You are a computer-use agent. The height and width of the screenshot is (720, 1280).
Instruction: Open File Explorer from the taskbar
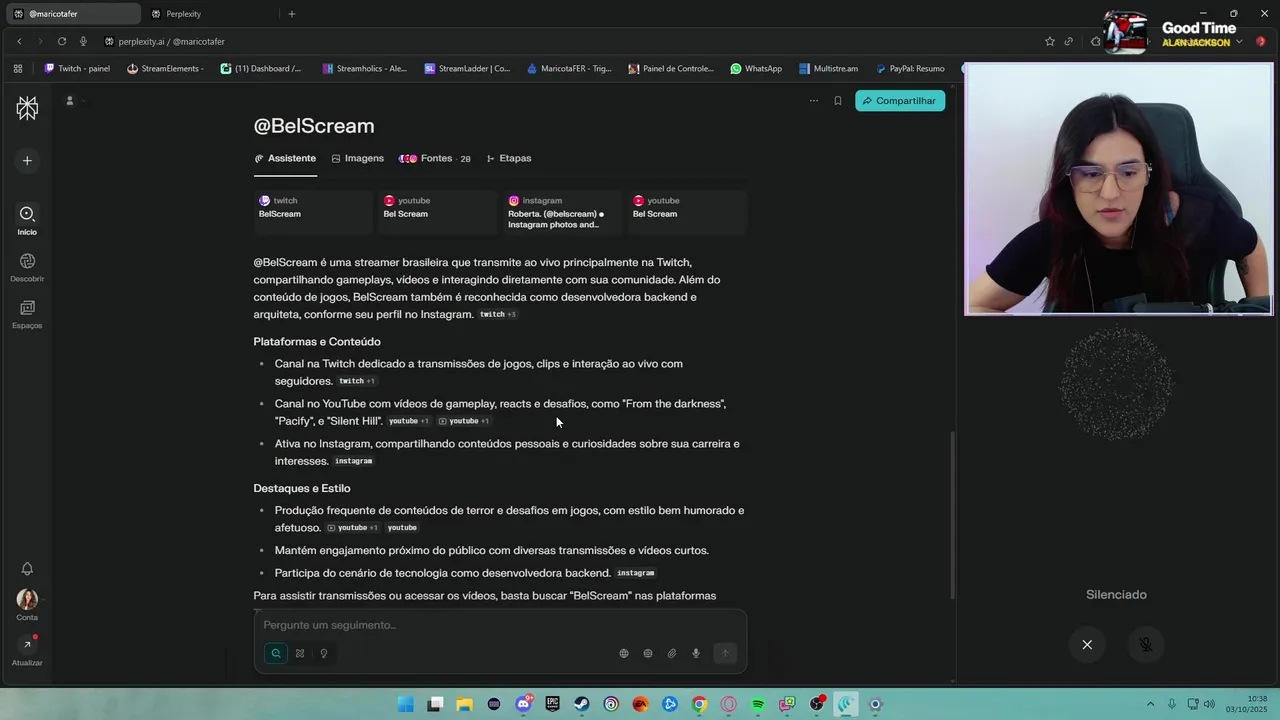(x=464, y=705)
